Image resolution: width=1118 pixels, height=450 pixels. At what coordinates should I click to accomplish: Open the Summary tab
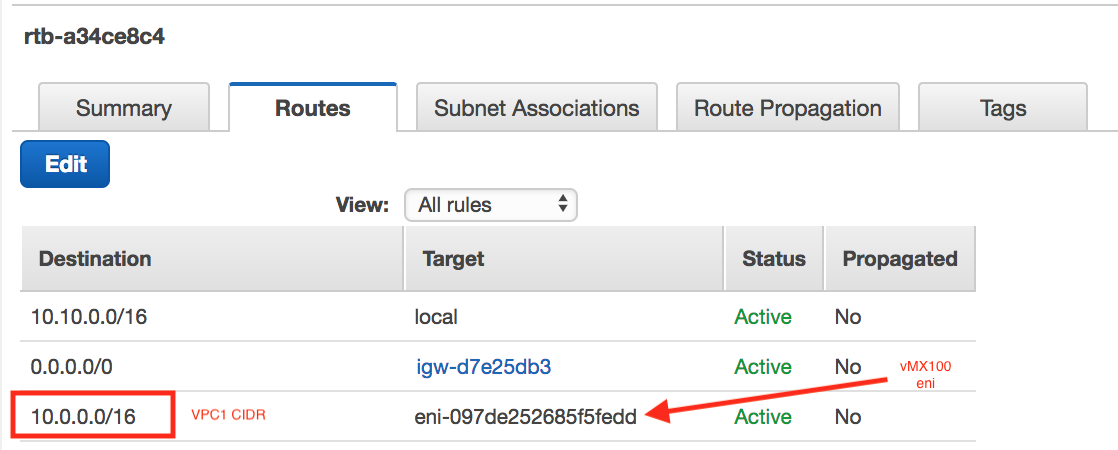(123, 108)
